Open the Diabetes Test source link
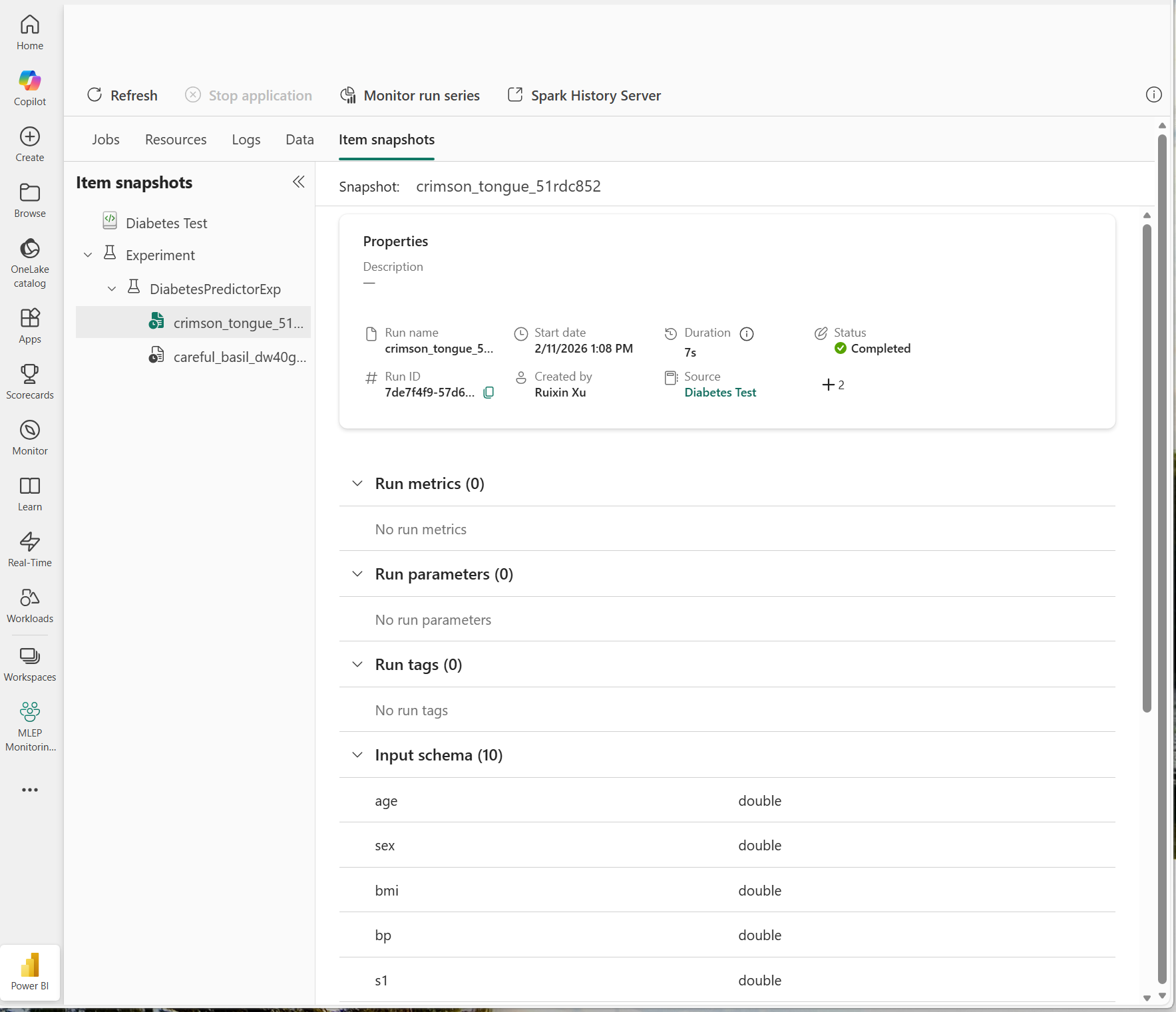This screenshot has width=1176, height=1012. pos(720,393)
